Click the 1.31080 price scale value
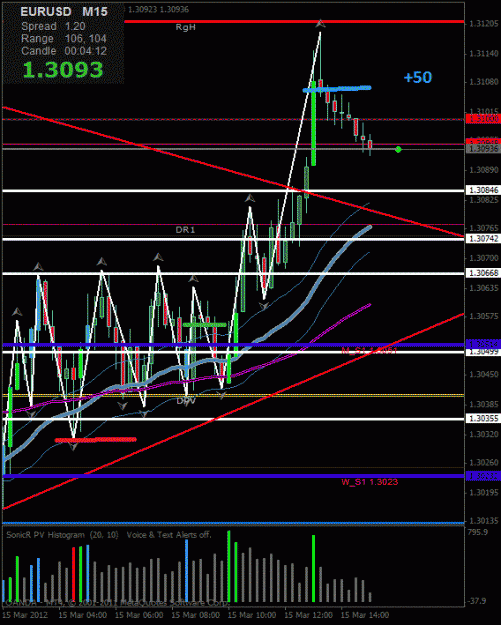The height and width of the screenshot is (625, 501). 483,82
